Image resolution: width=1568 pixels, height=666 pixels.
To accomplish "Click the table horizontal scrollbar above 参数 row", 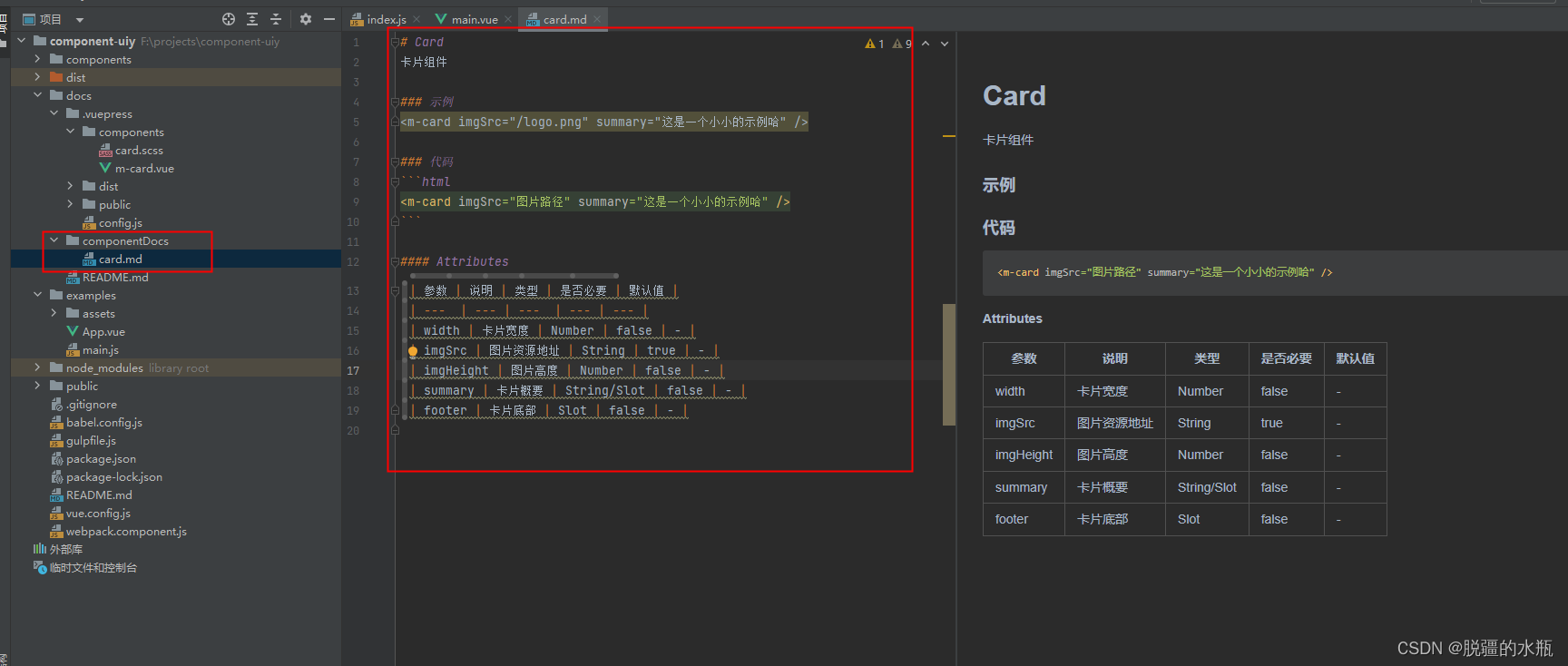I will click(514, 275).
